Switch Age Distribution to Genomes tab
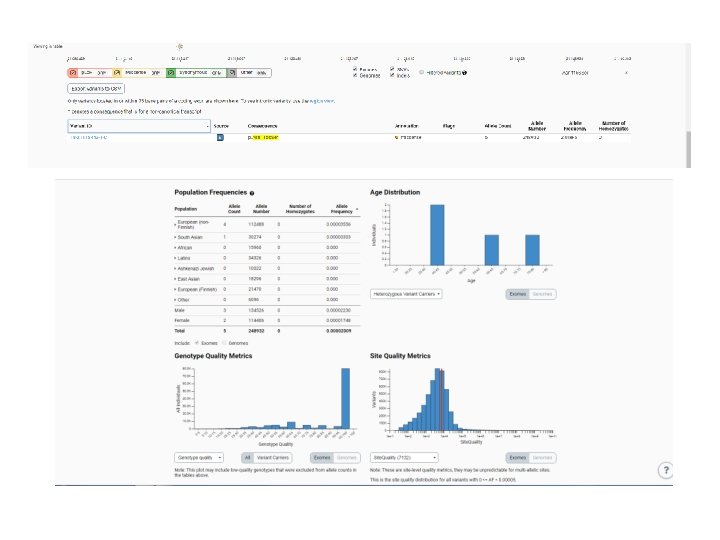The height and width of the screenshot is (540, 720). pos(542,294)
